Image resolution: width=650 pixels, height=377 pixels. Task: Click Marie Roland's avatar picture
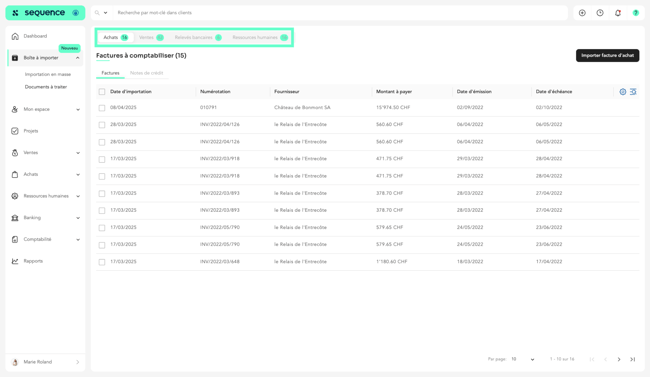[x=15, y=362]
